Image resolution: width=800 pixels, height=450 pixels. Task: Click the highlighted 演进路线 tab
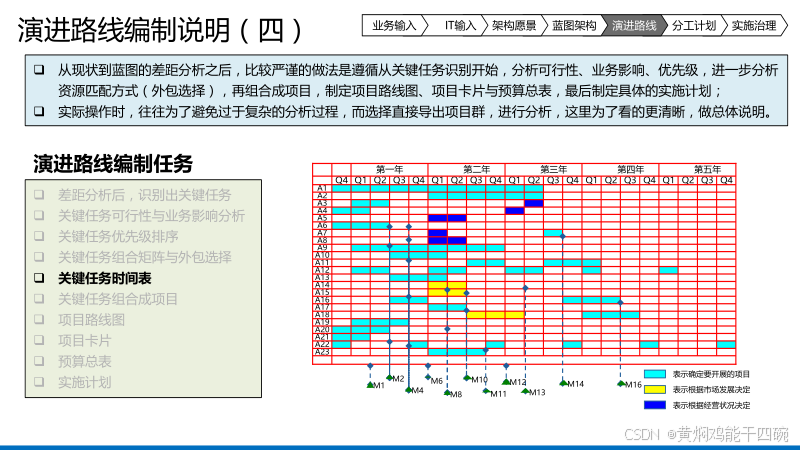click(634, 26)
